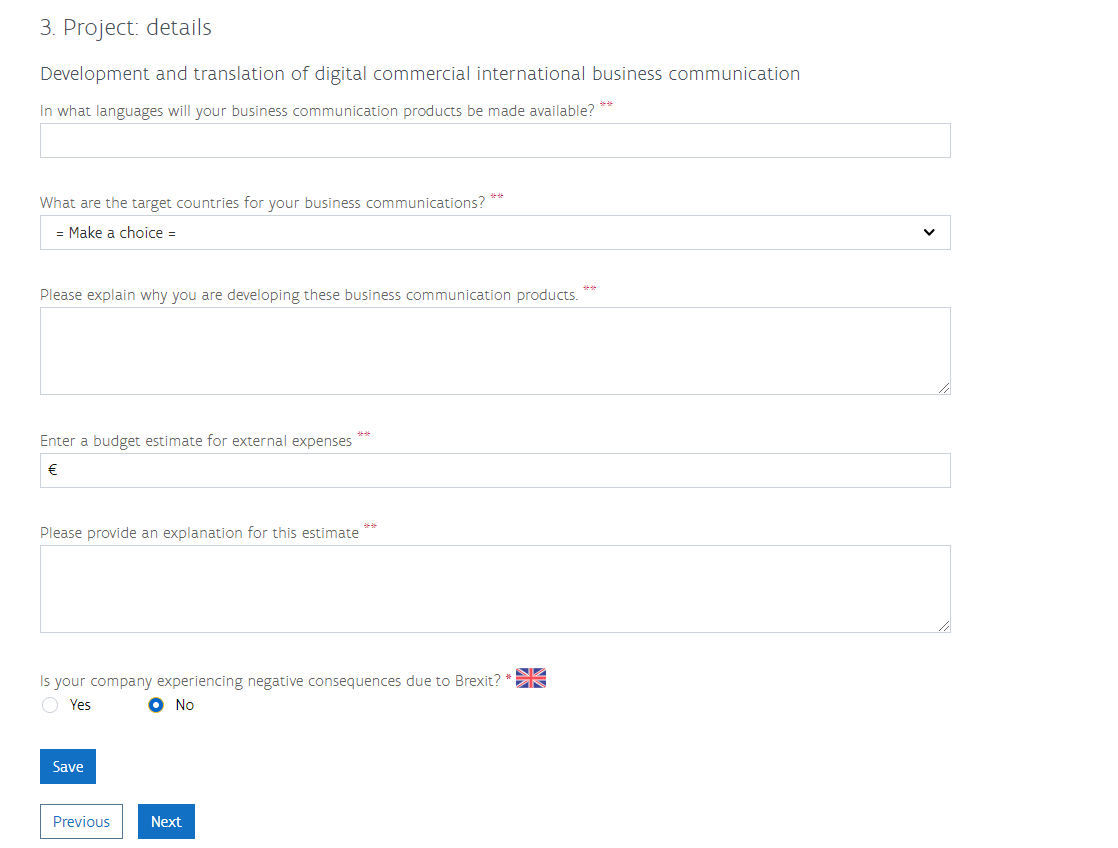
Task: Click the euro symbol in budget field
Action: 52,469
